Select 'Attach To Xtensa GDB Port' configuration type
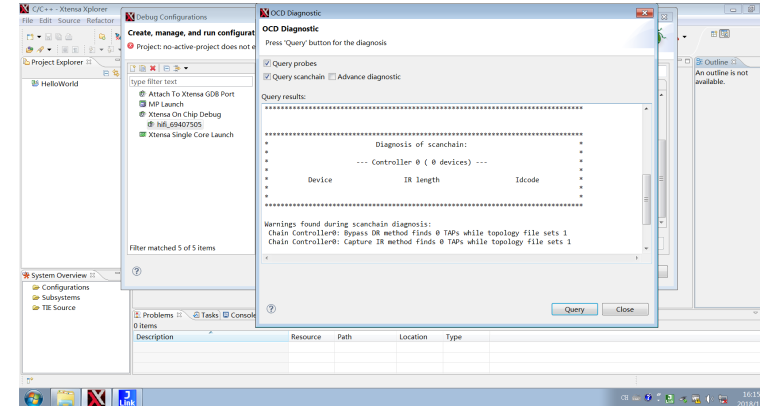 [191, 94]
